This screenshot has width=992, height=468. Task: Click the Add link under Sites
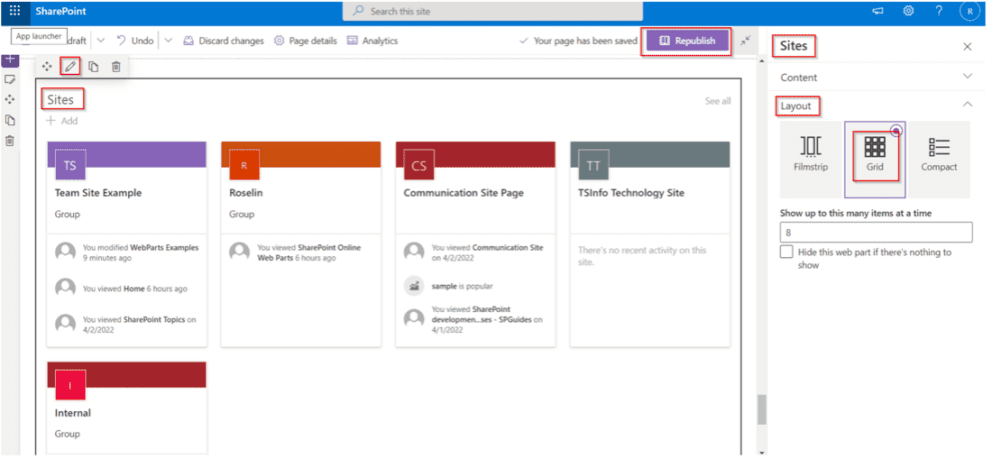coord(62,121)
